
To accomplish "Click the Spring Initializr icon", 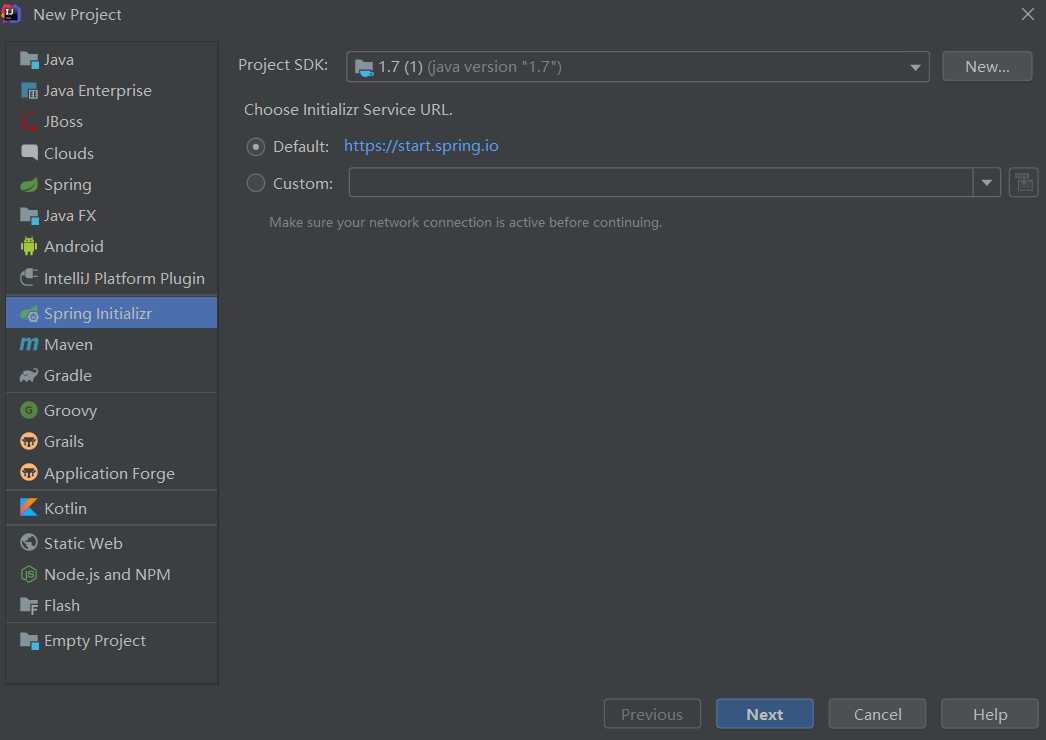I will 29,314.
